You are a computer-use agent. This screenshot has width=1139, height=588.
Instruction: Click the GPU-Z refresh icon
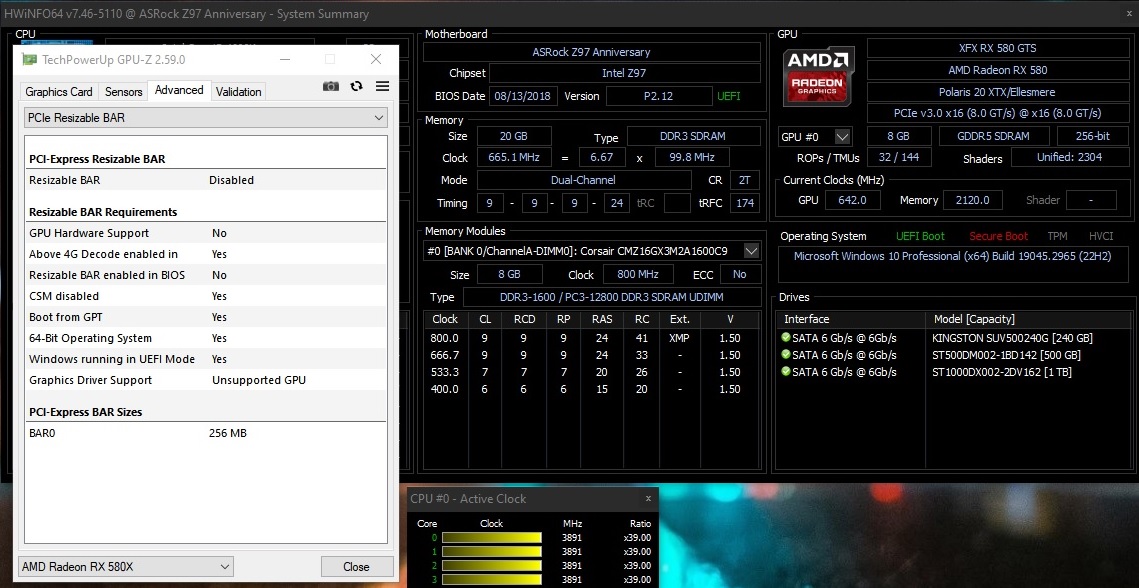(356, 86)
